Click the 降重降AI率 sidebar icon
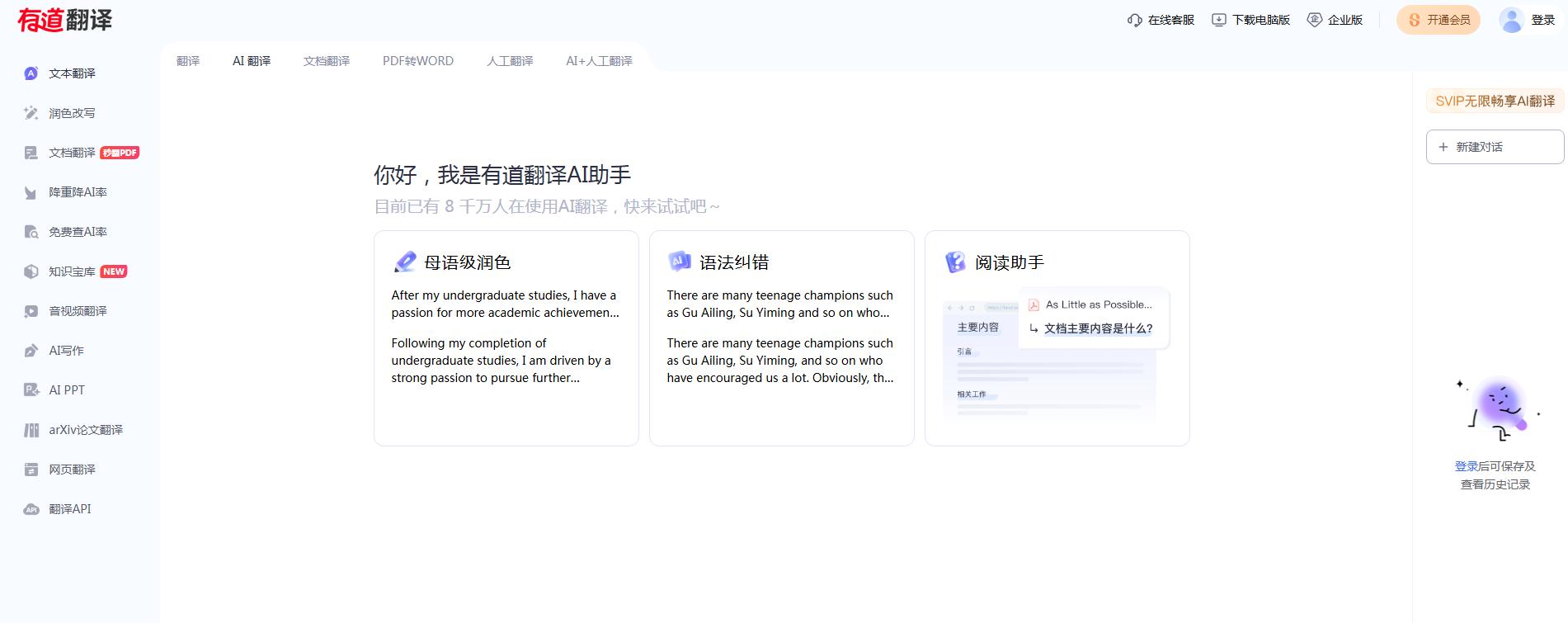The image size is (1568, 623). [31, 192]
